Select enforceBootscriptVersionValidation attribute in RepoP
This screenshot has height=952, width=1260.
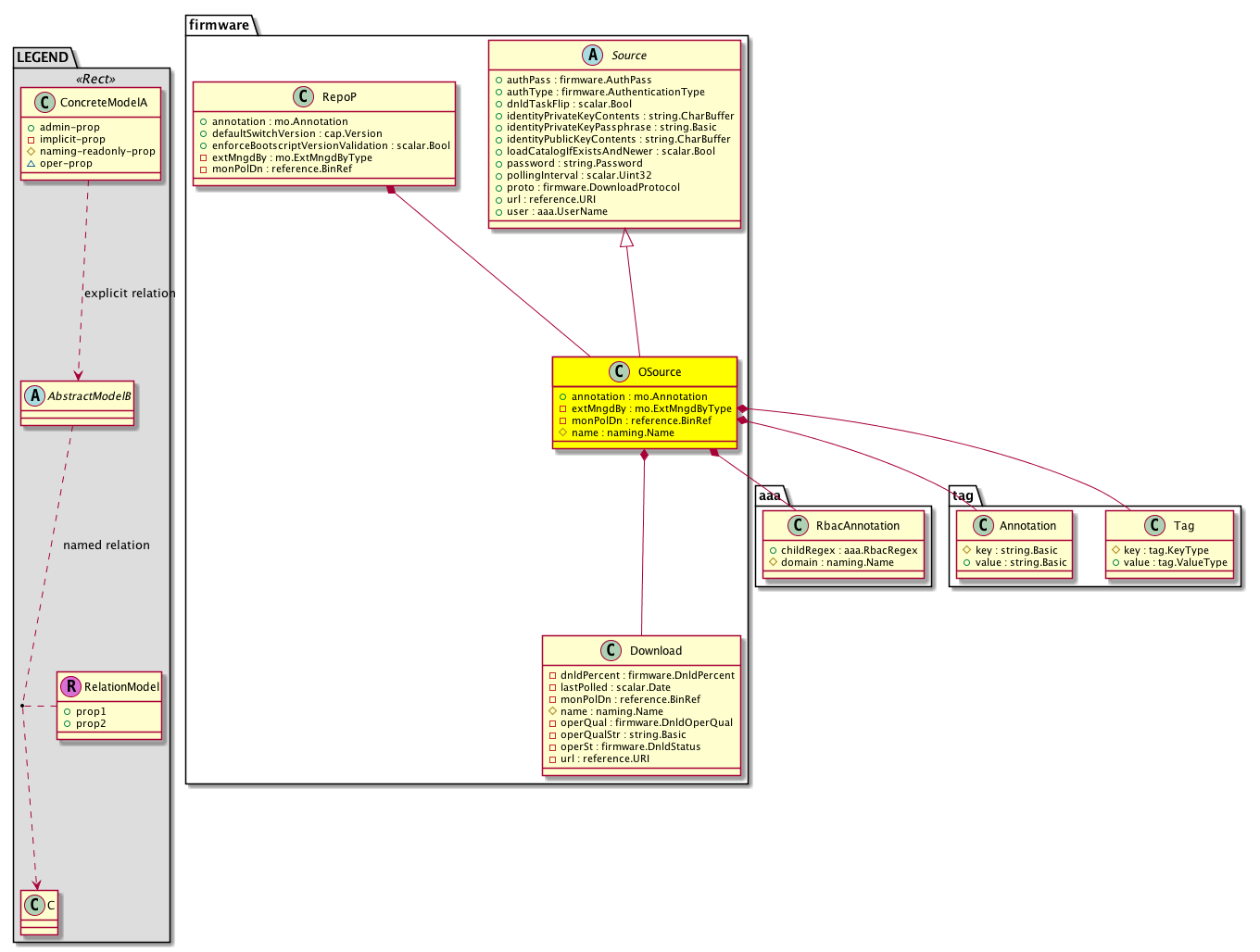coord(331,145)
